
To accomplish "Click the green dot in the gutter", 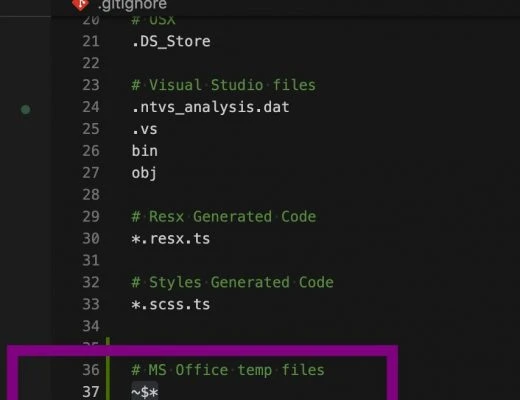I will [26, 109].
